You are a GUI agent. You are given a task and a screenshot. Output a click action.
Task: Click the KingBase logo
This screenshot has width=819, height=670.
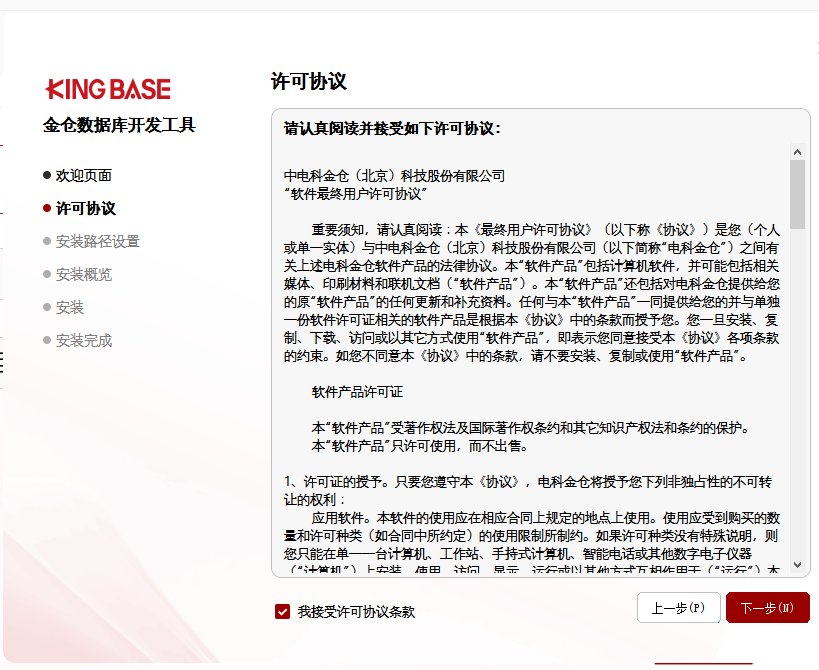tap(108, 89)
